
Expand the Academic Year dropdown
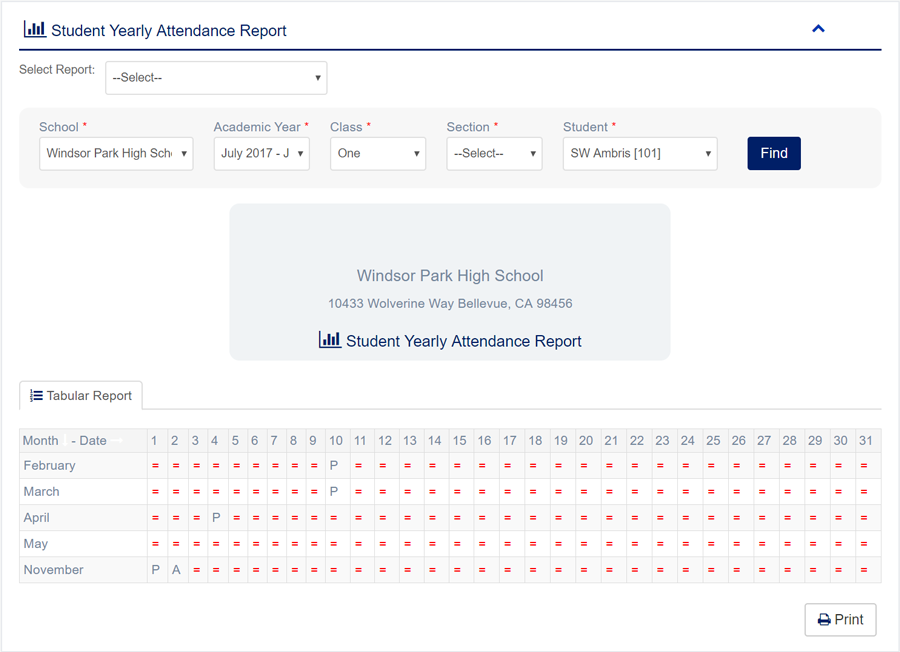(x=261, y=154)
